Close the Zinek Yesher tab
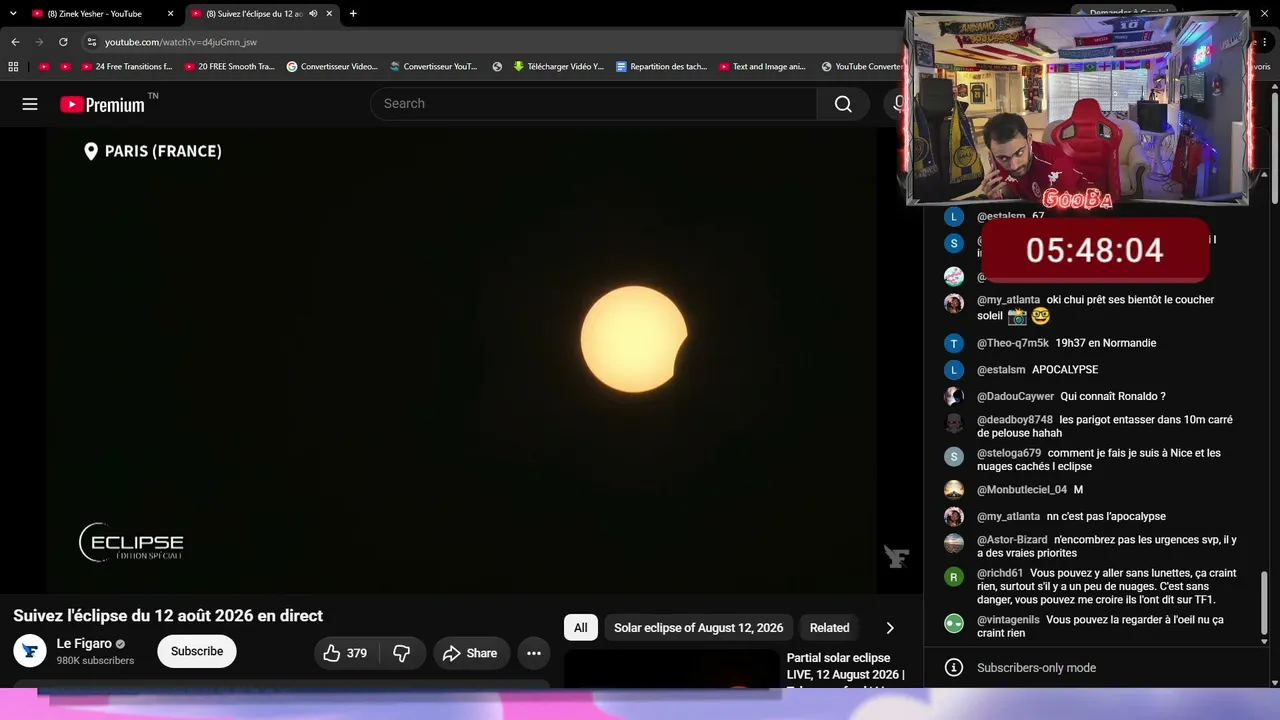The width and height of the screenshot is (1280, 720). 170,14
